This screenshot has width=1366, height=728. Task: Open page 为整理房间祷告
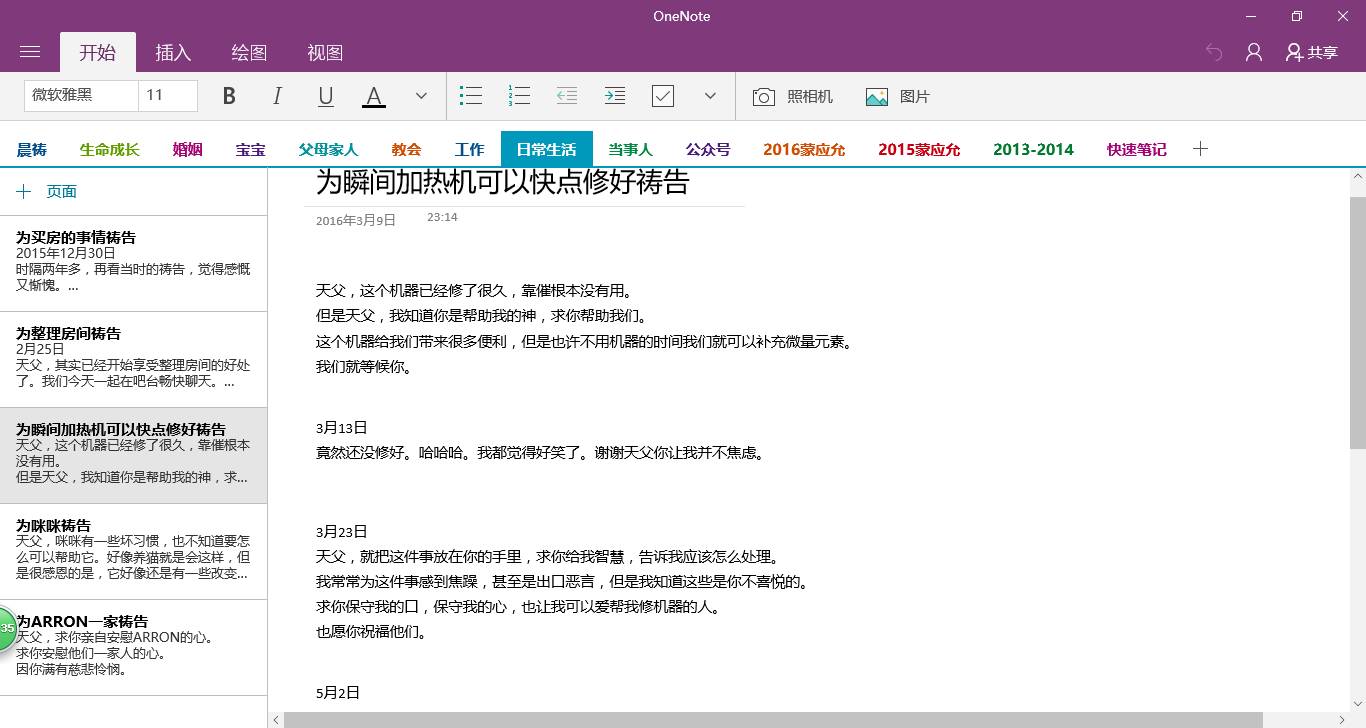pyautogui.click(x=133, y=359)
